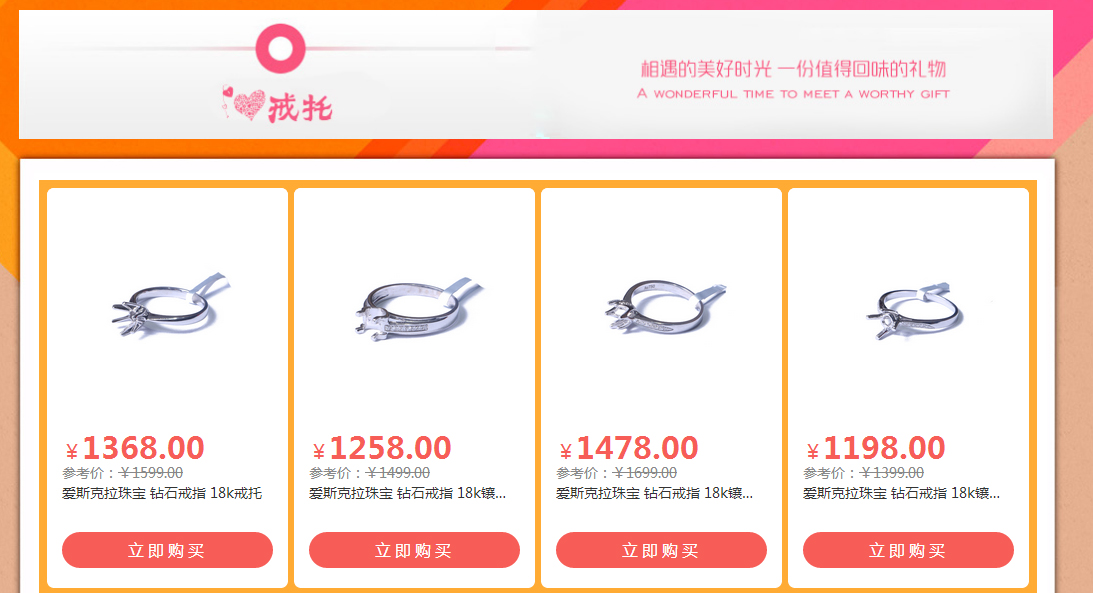This screenshot has height=593, width=1093.
Task: Buy now the ¥1368.00 ring
Action: 167,550
